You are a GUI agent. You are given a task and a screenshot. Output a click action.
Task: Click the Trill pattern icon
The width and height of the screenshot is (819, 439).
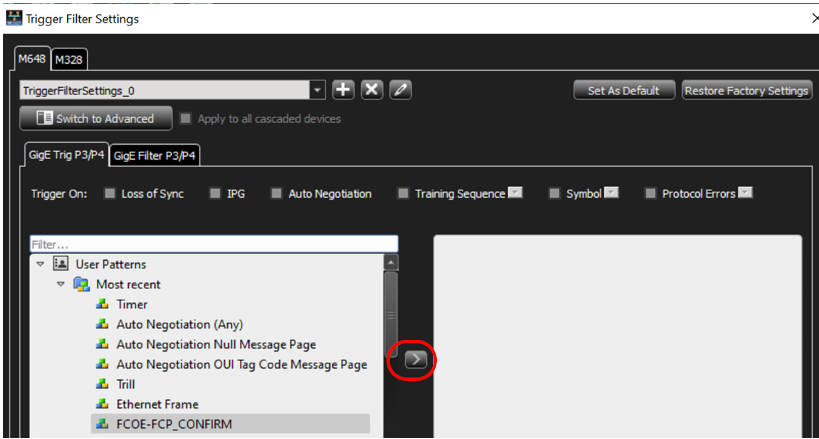[102, 384]
